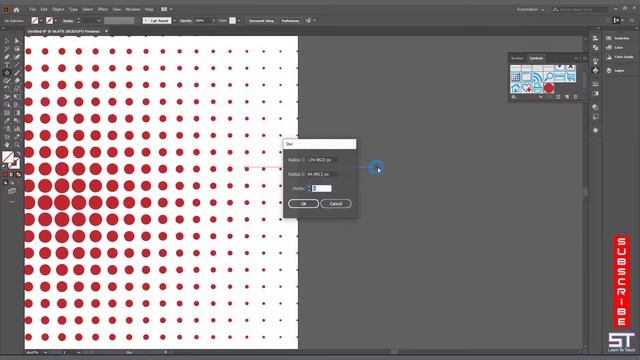
Task: Open the Color panel
Action: pos(614,47)
